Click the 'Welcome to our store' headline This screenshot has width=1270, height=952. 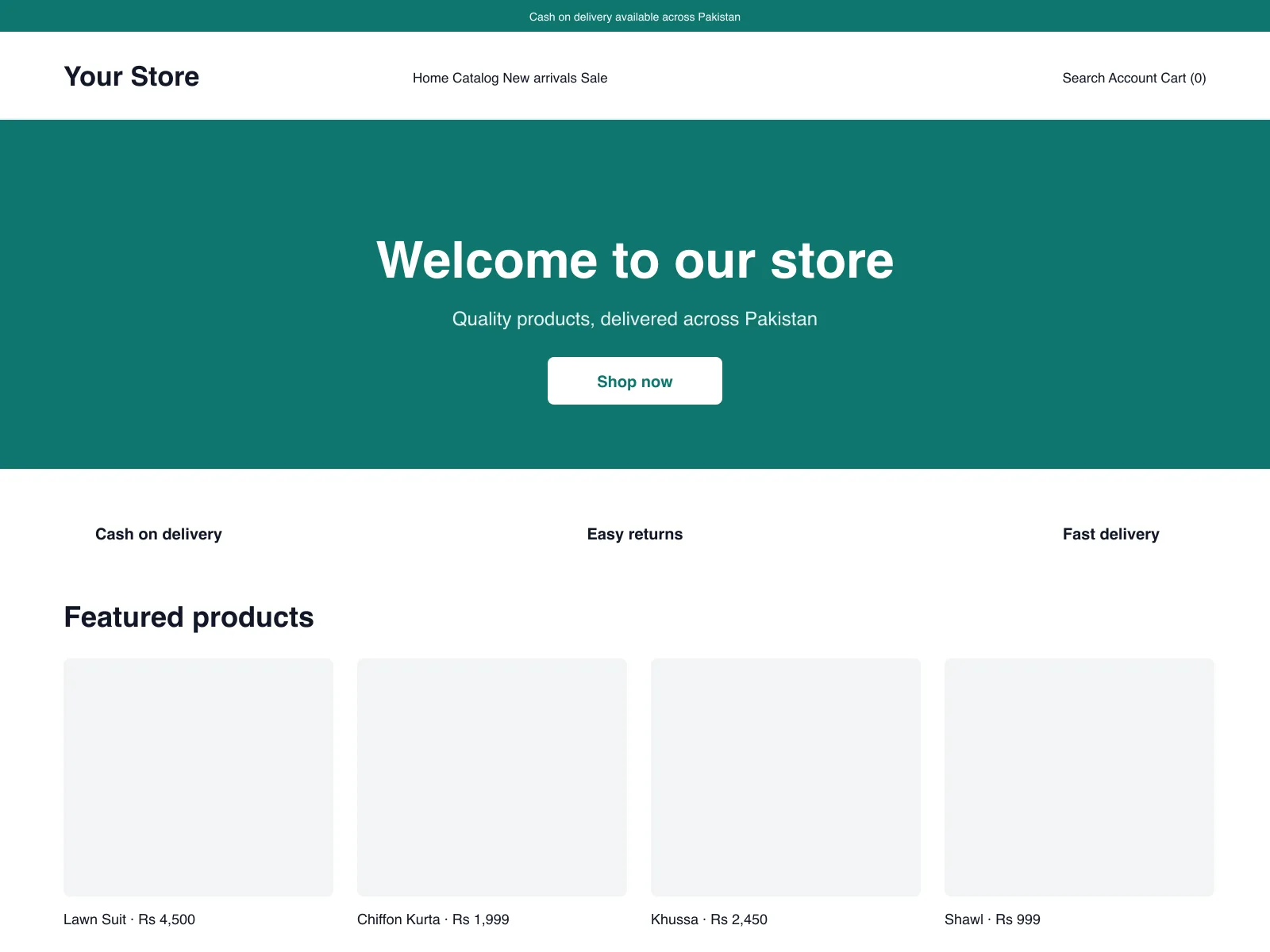635,260
